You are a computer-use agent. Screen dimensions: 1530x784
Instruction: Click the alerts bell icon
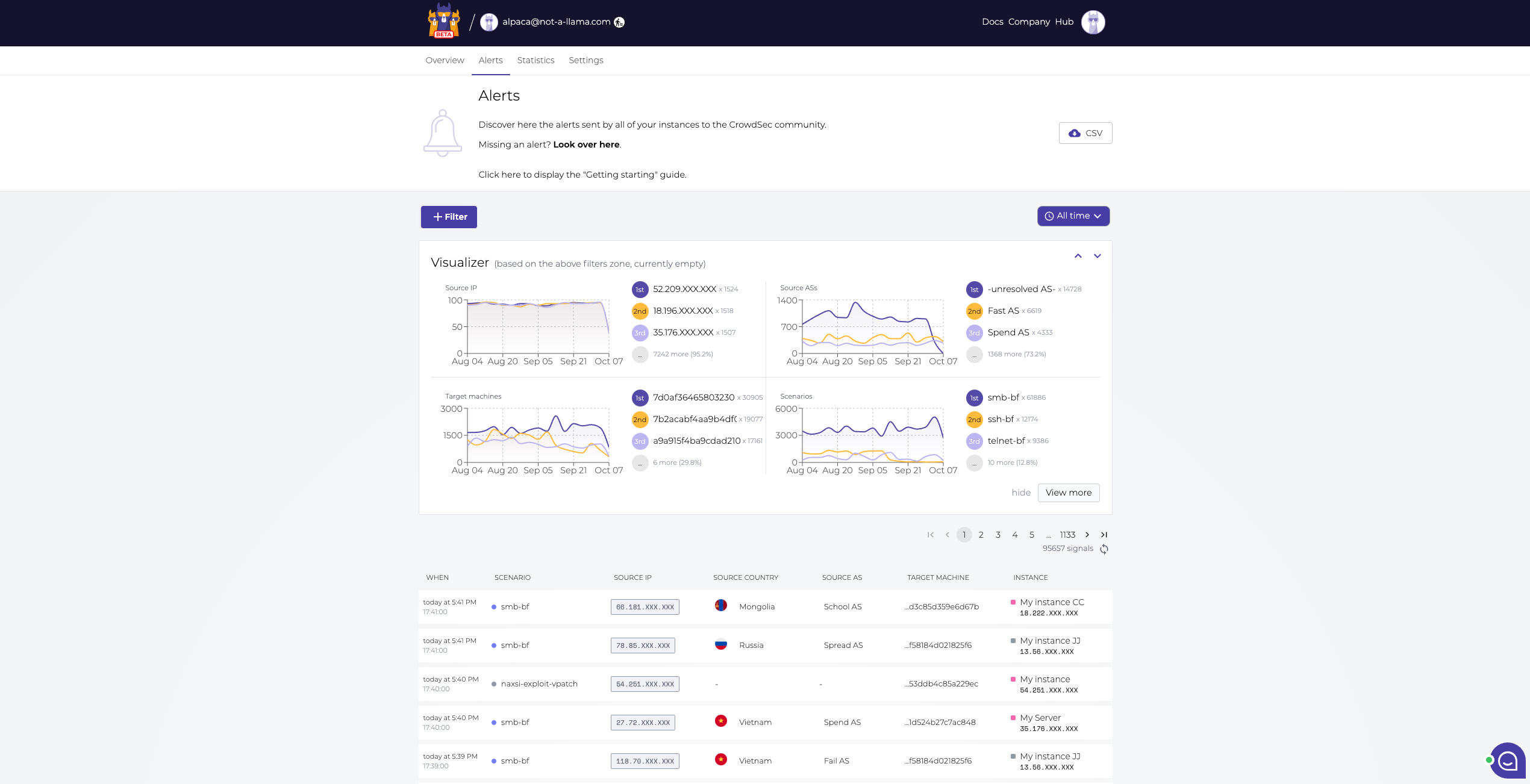443,133
